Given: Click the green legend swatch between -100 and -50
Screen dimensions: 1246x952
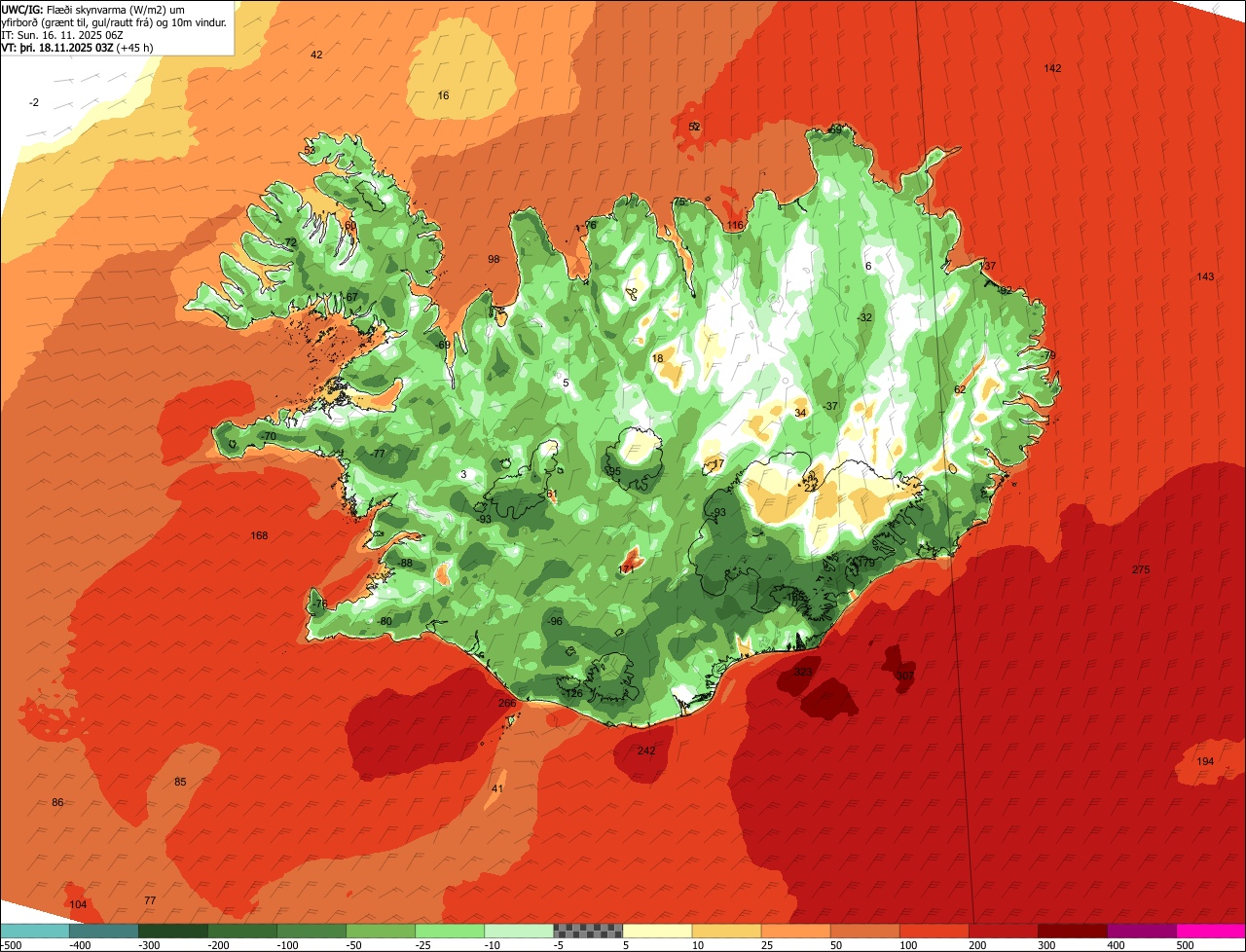Looking at the screenshot, I should (x=311, y=930).
